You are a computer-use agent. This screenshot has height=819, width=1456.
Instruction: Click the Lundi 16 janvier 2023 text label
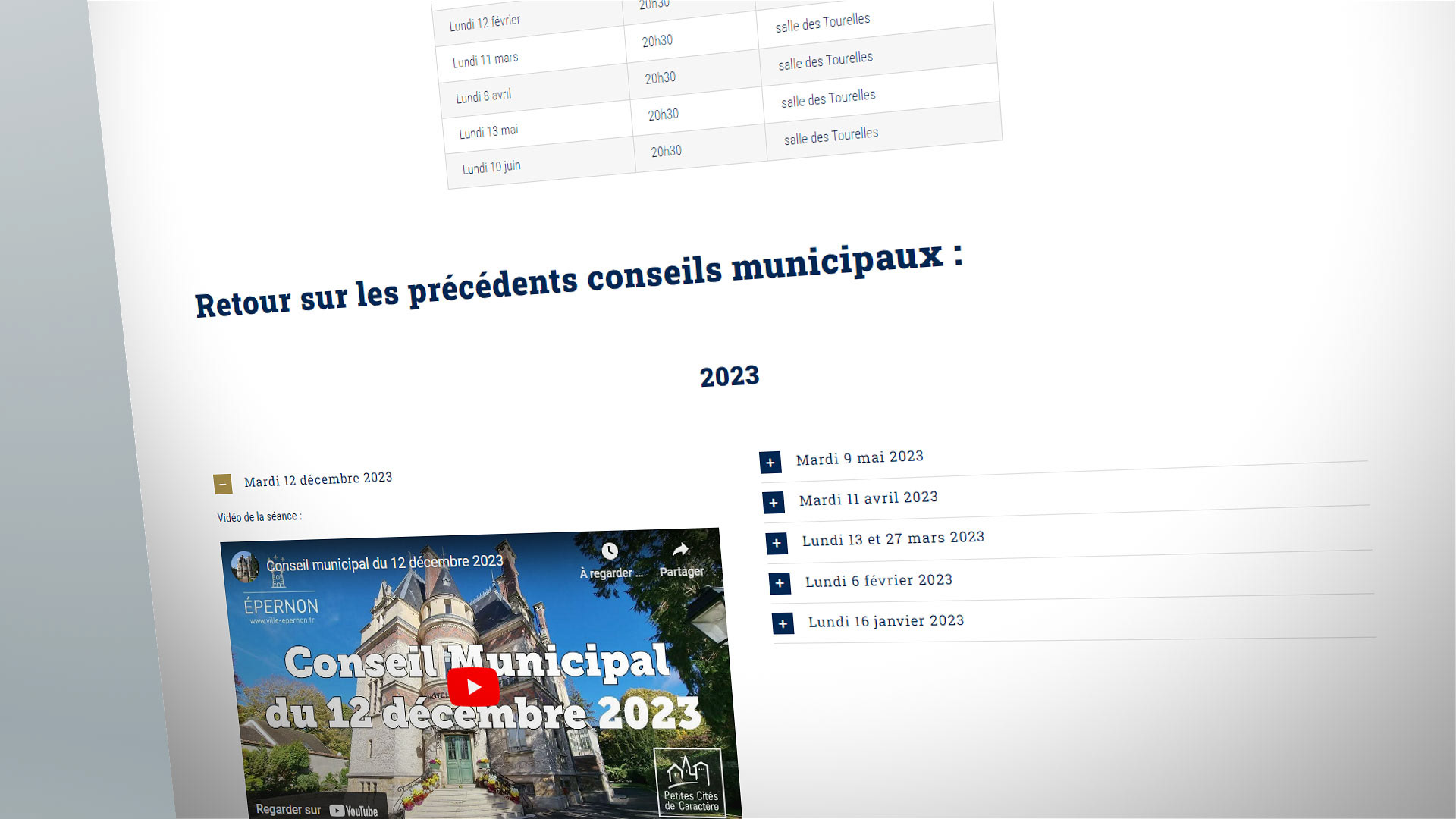[886, 621]
